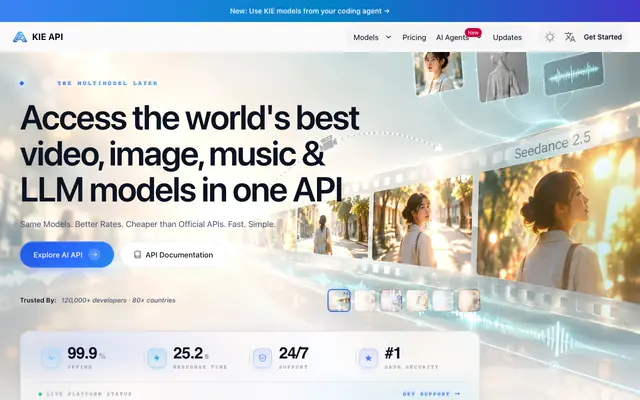This screenshot has width=640, height=400.
Task: Open API Documentation
Action: 173,255
